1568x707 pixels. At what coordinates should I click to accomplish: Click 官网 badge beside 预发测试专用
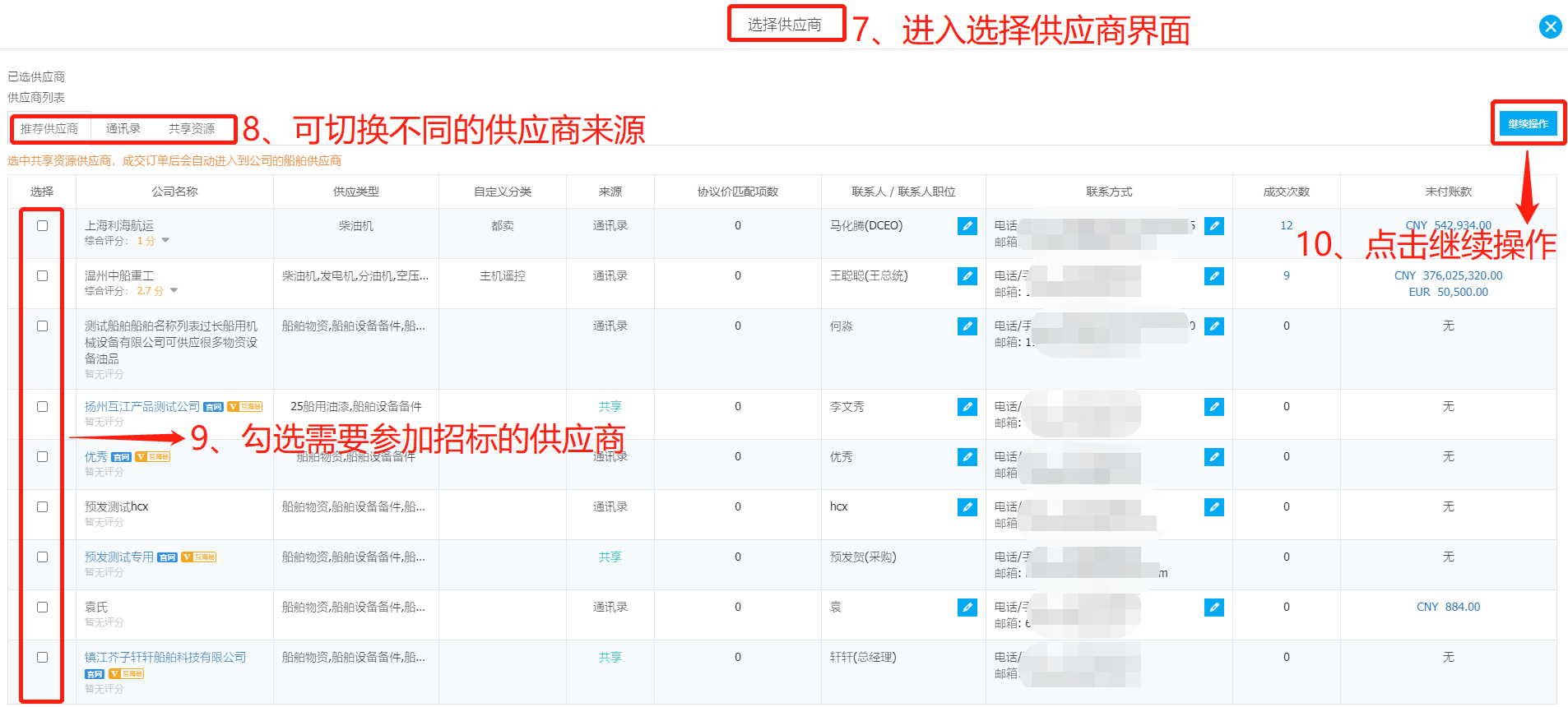pyautogui.click(x=167, y=557)
